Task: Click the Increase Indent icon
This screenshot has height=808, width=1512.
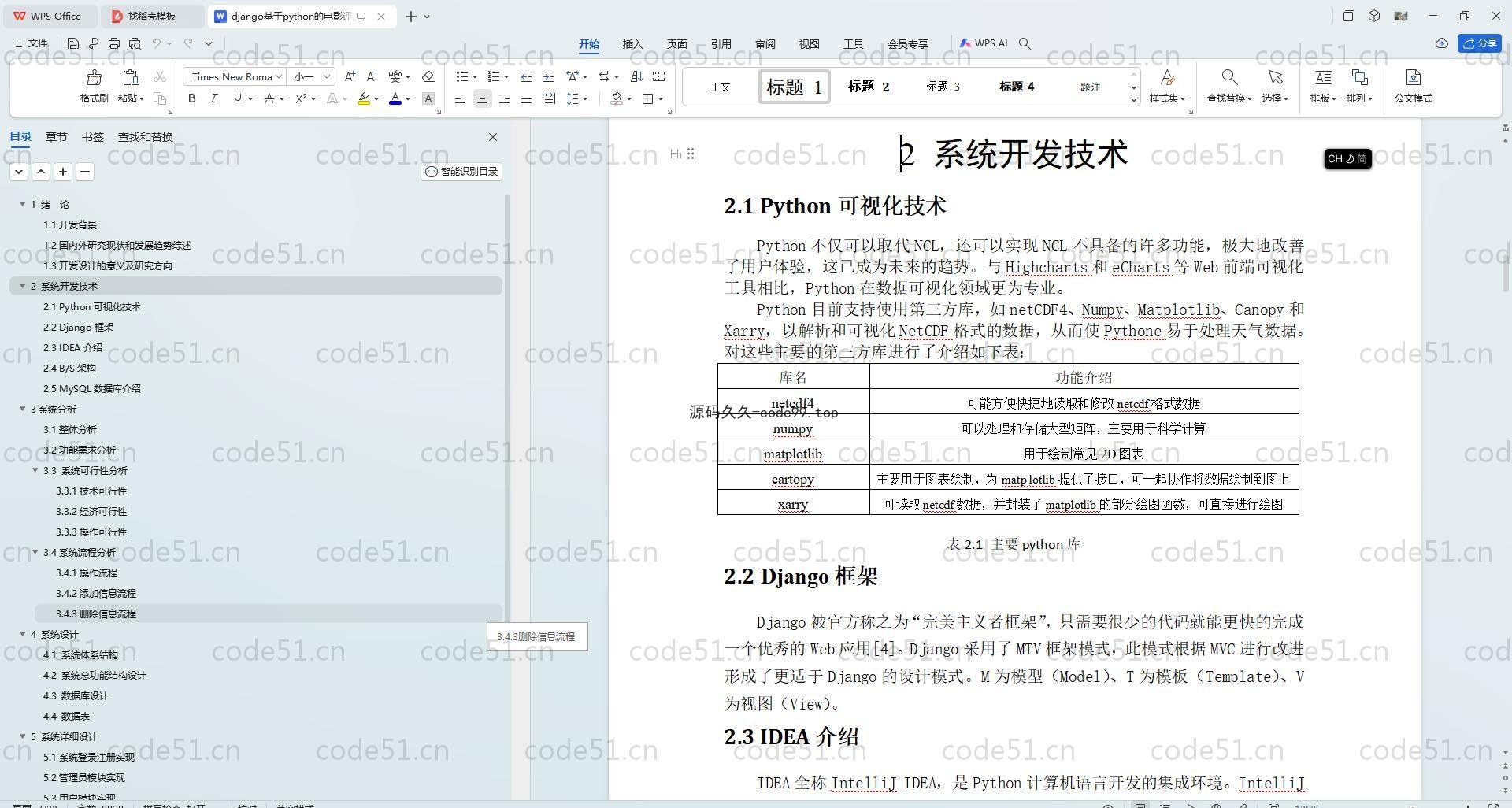Action: point(548,76)
